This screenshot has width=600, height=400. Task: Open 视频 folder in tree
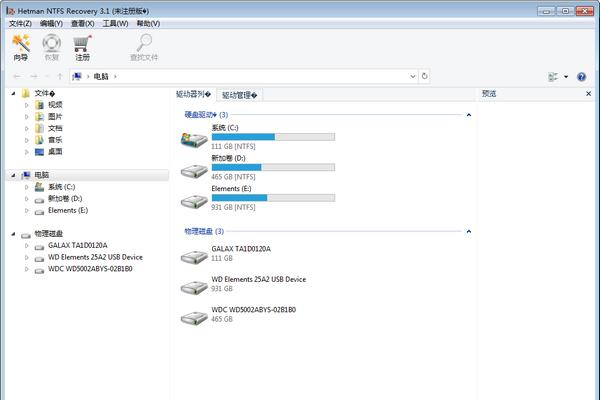click(55, 104)
